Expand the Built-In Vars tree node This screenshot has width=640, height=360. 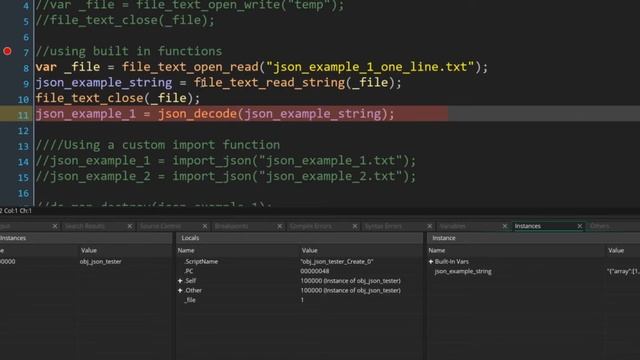(x=431, y=262)
